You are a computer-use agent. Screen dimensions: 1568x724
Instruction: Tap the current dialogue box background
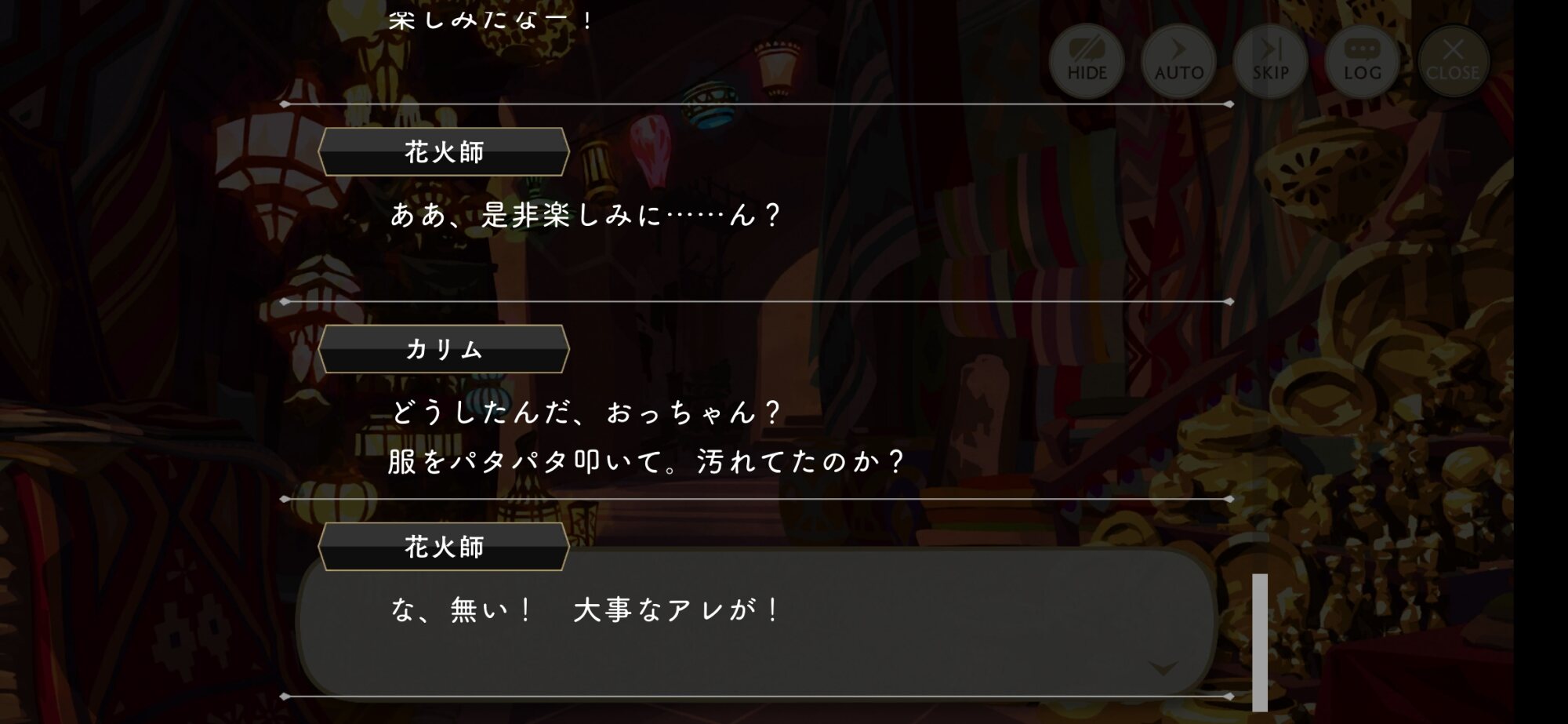pyautogui.click(x=757, y=621)
